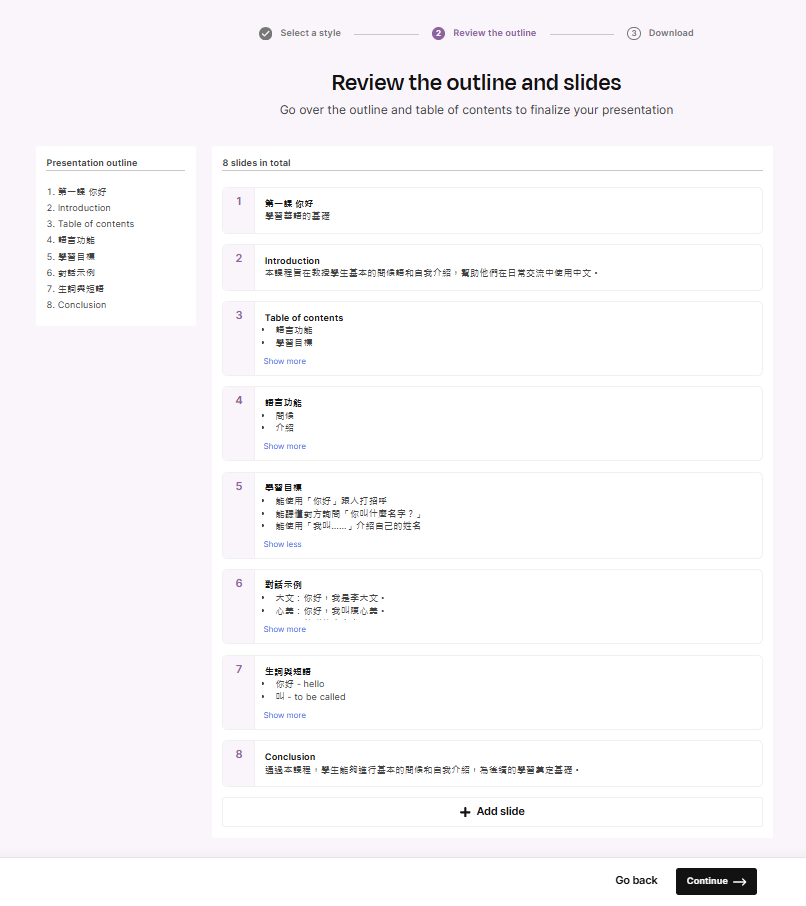Click the number 2 badge on Introduction slide
Screen dimensions: 806x906
[239, 259]
